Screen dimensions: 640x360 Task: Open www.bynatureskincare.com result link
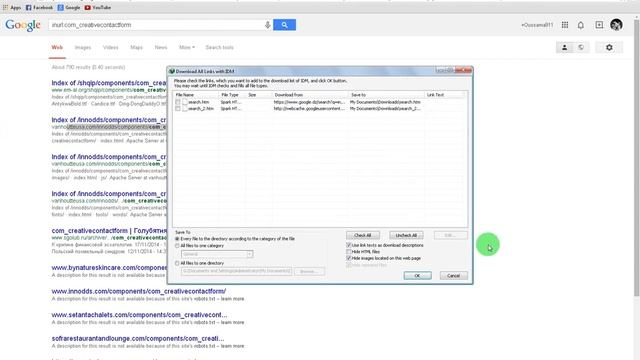coord(109,268)
